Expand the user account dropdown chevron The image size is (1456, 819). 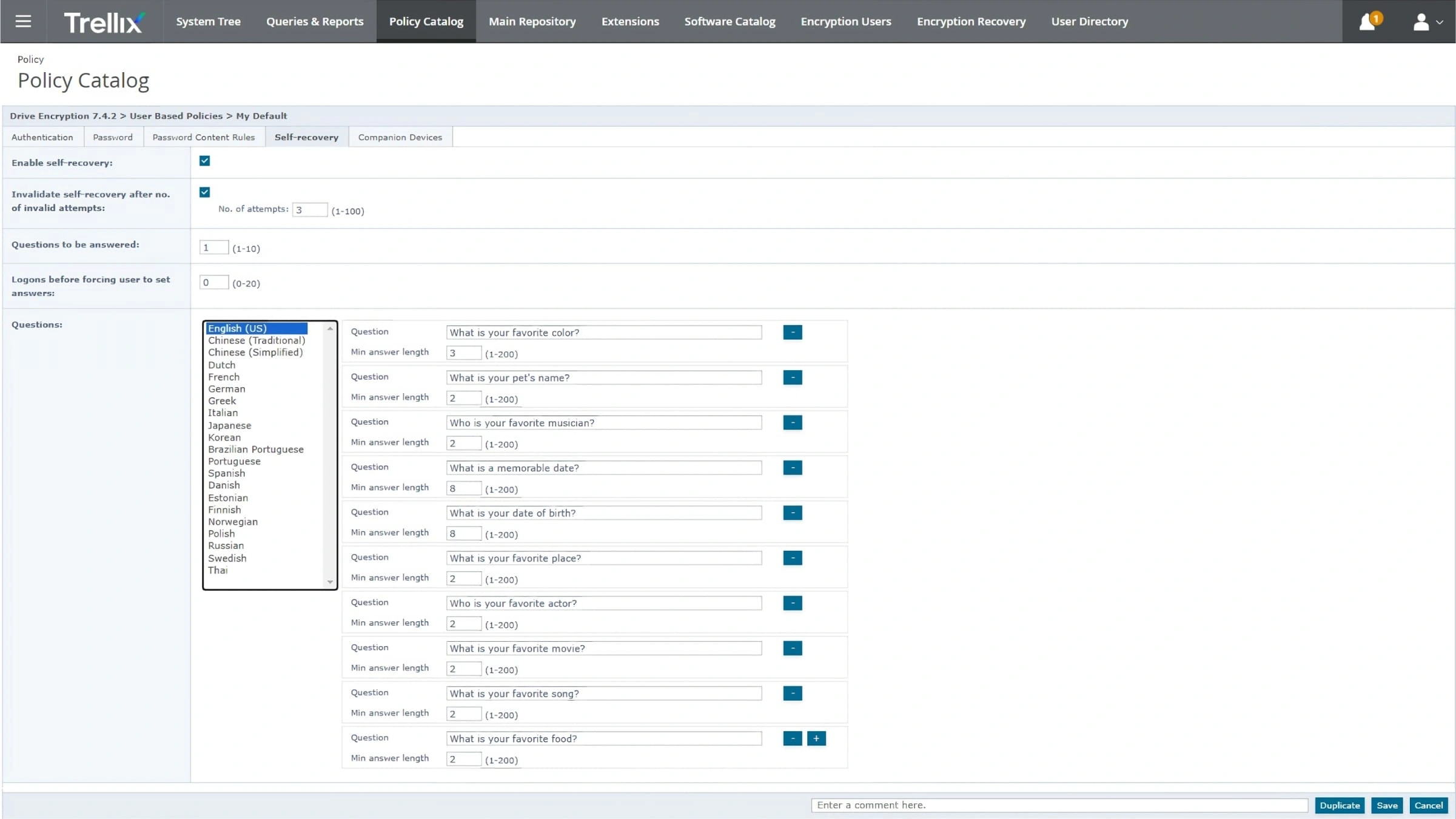[1440, 22]
